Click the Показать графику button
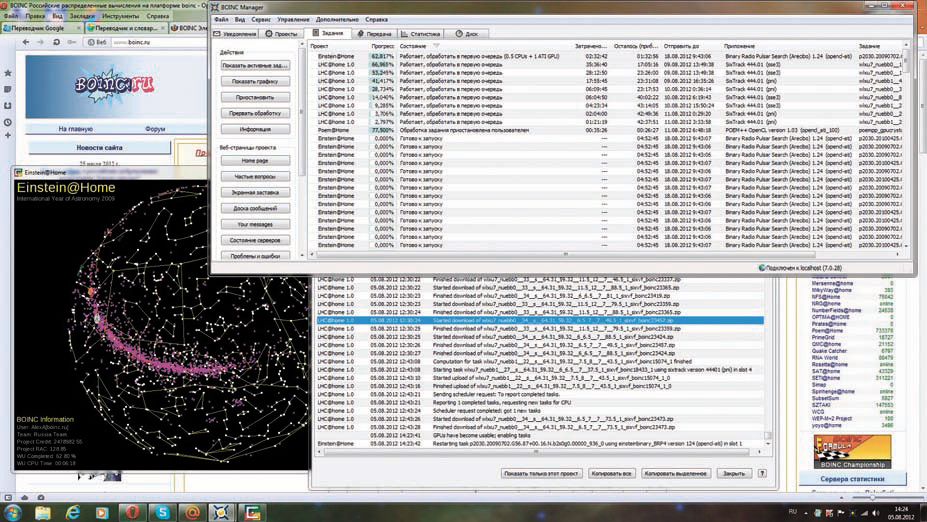 pos(253,81)
